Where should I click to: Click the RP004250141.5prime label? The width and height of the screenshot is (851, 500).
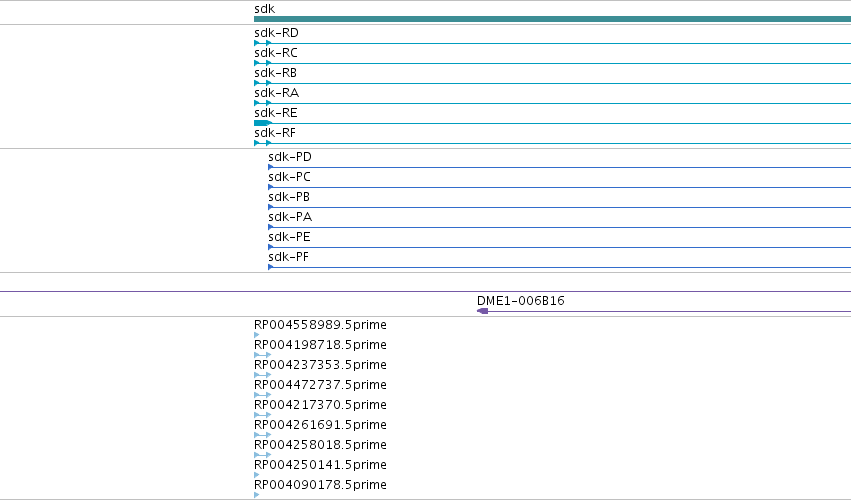coord(320,465)
